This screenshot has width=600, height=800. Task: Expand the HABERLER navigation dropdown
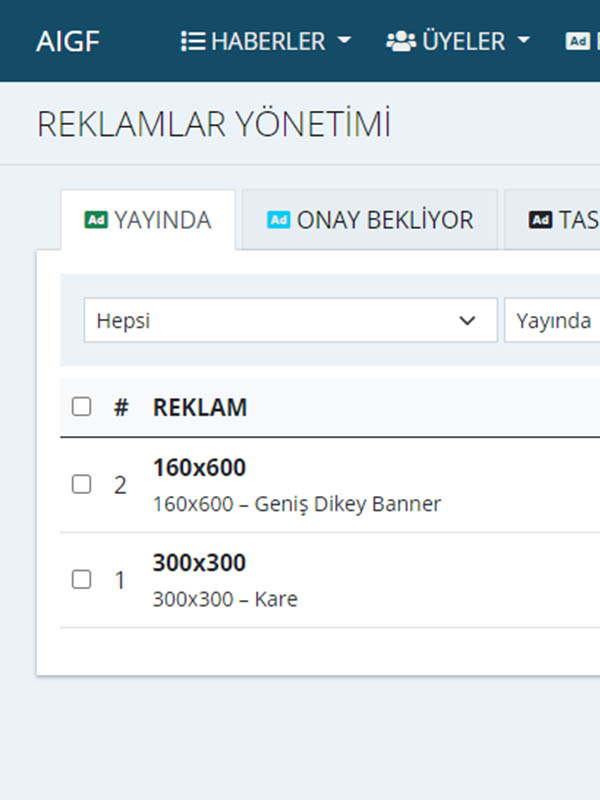(x=265, y=41)
